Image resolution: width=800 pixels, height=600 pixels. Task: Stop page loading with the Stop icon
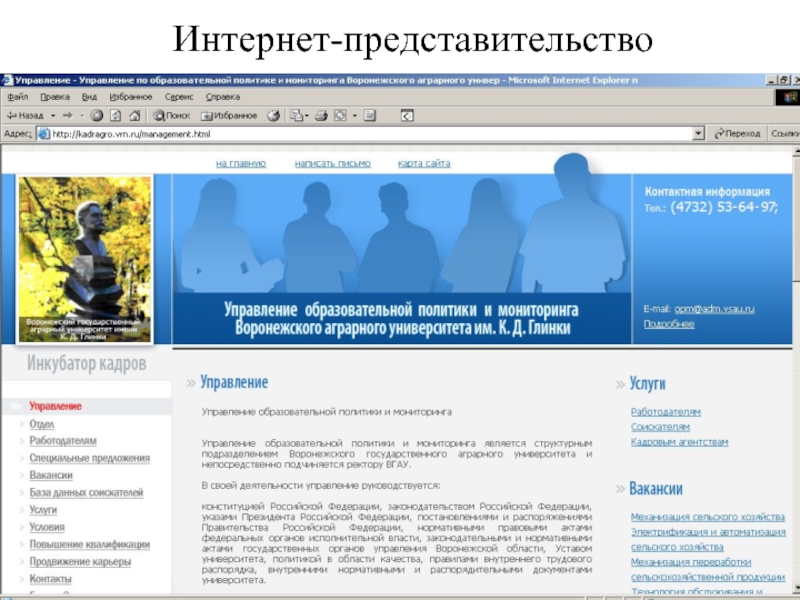97,116
